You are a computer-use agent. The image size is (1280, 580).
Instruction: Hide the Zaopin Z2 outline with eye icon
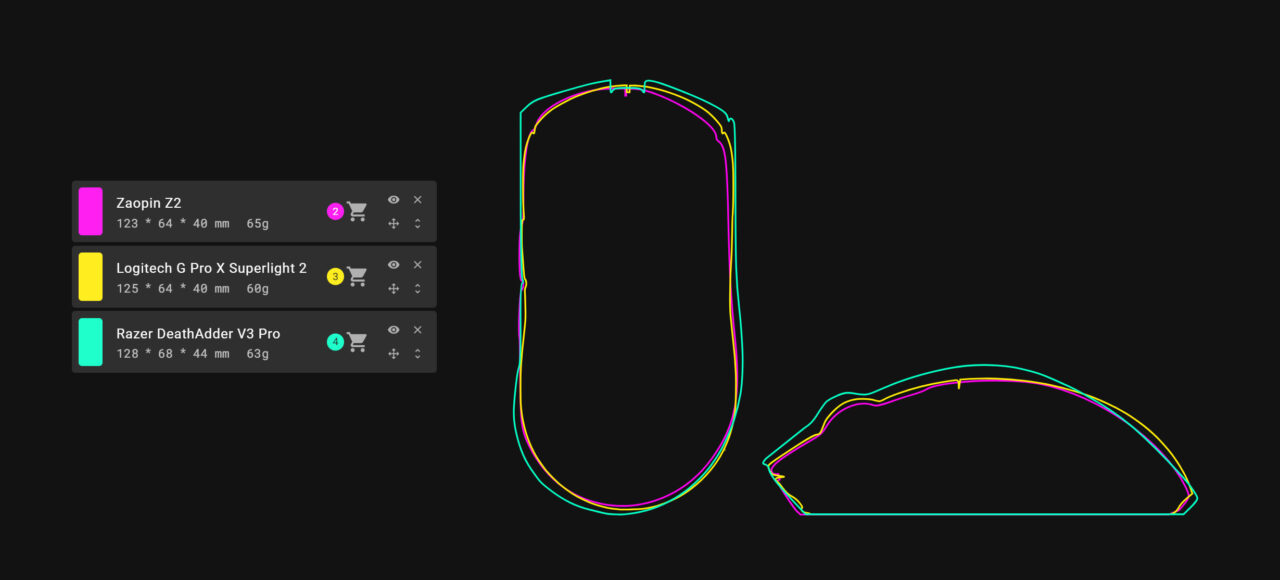[394, 200]
